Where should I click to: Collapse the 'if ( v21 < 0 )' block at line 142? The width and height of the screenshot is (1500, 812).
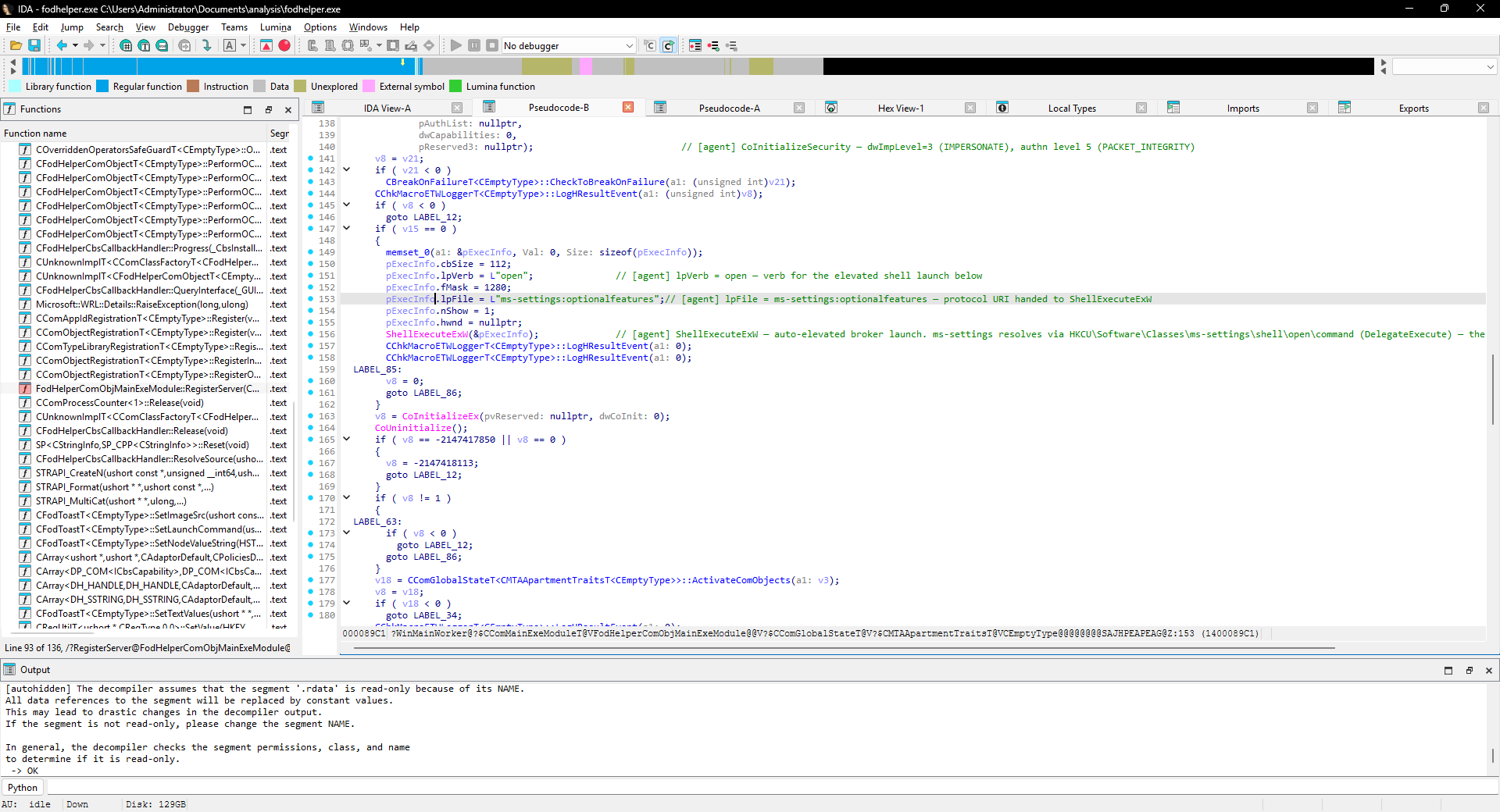coord(347,169)
